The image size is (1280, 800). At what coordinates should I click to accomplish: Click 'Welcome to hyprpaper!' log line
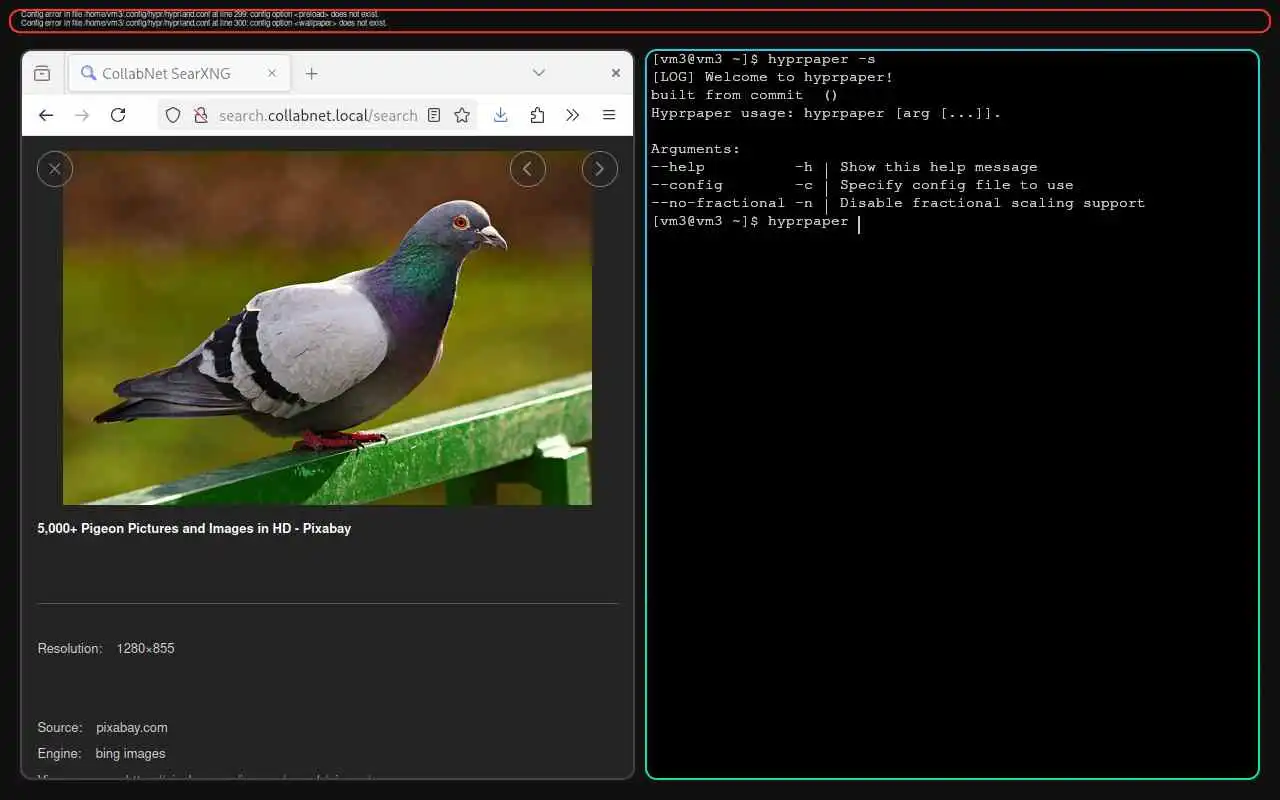pyautogui.click(x=772, y=77)
